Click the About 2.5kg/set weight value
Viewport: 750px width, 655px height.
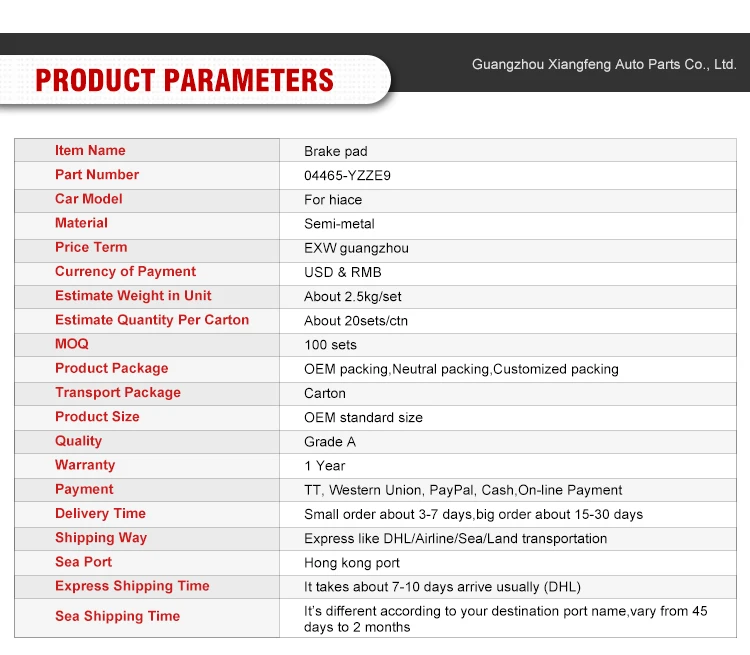pyautogui.click(x=353, y=297)
